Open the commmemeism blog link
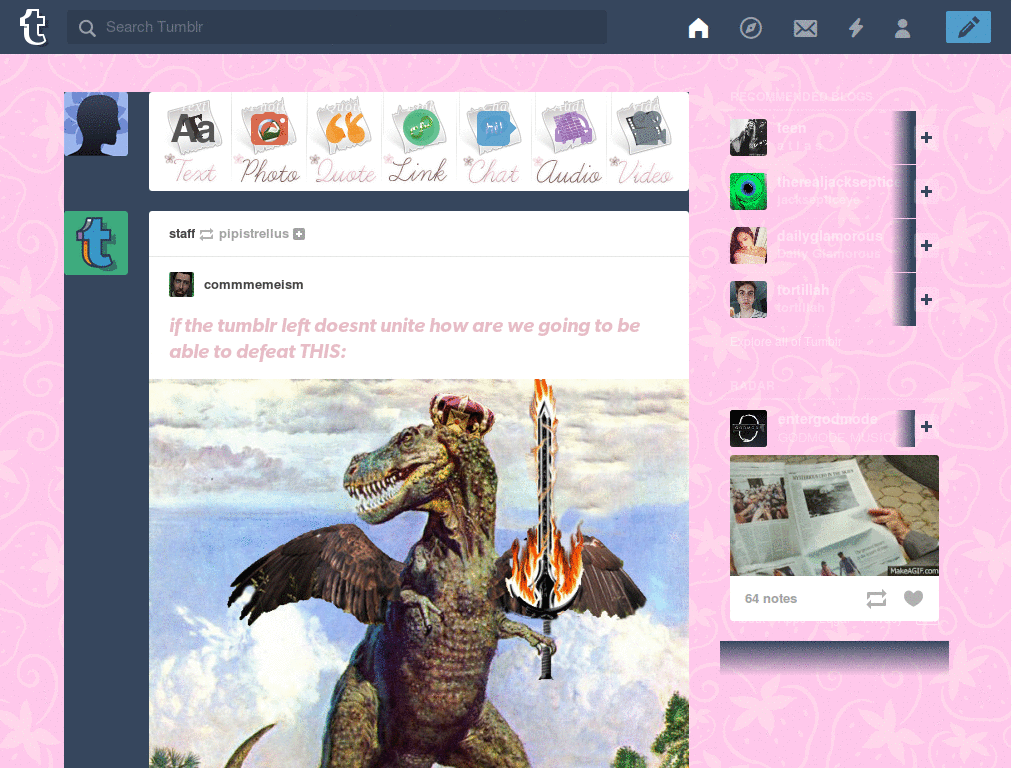 point(253,285)
